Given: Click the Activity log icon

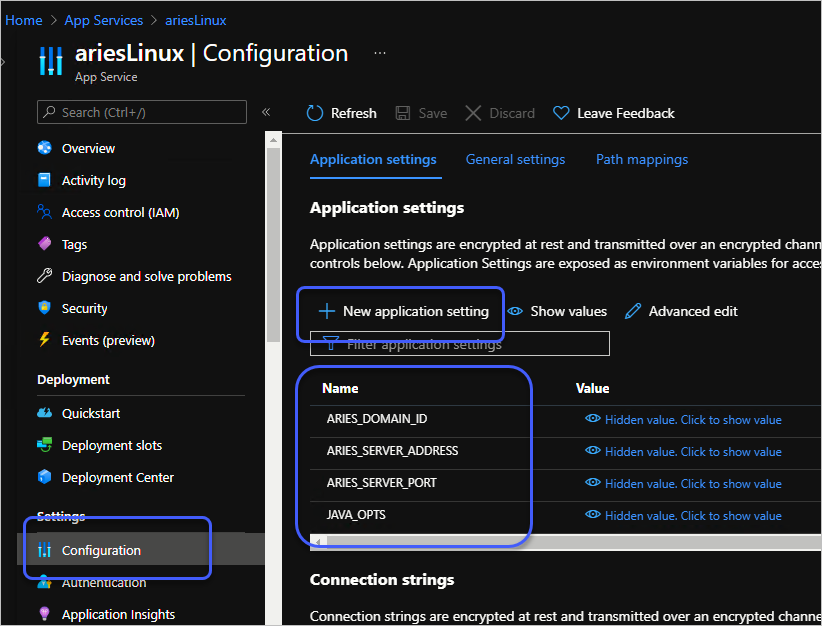Looking at the screenshot, I should point(45,180).
